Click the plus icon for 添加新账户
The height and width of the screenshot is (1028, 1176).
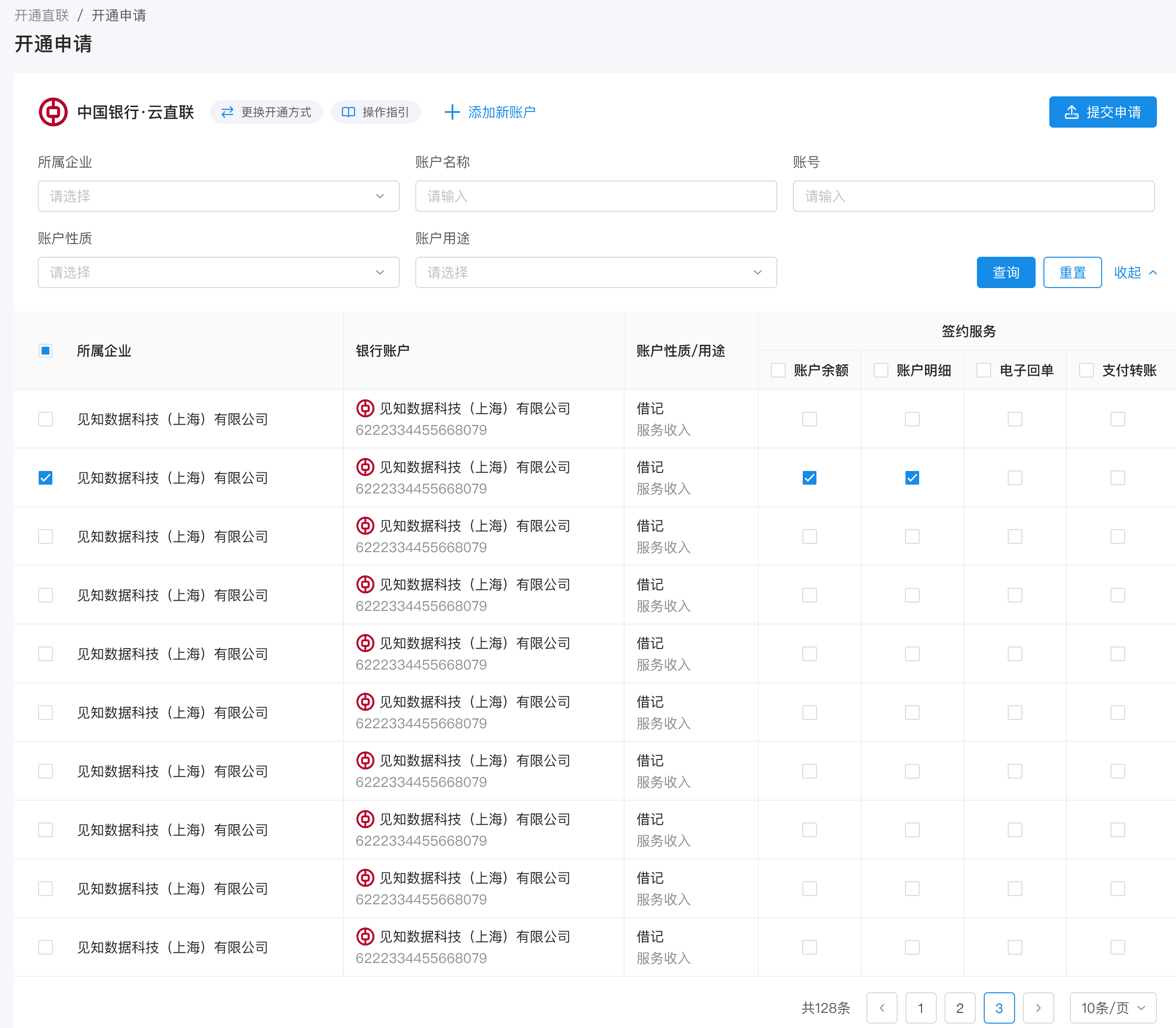point(452,112)
